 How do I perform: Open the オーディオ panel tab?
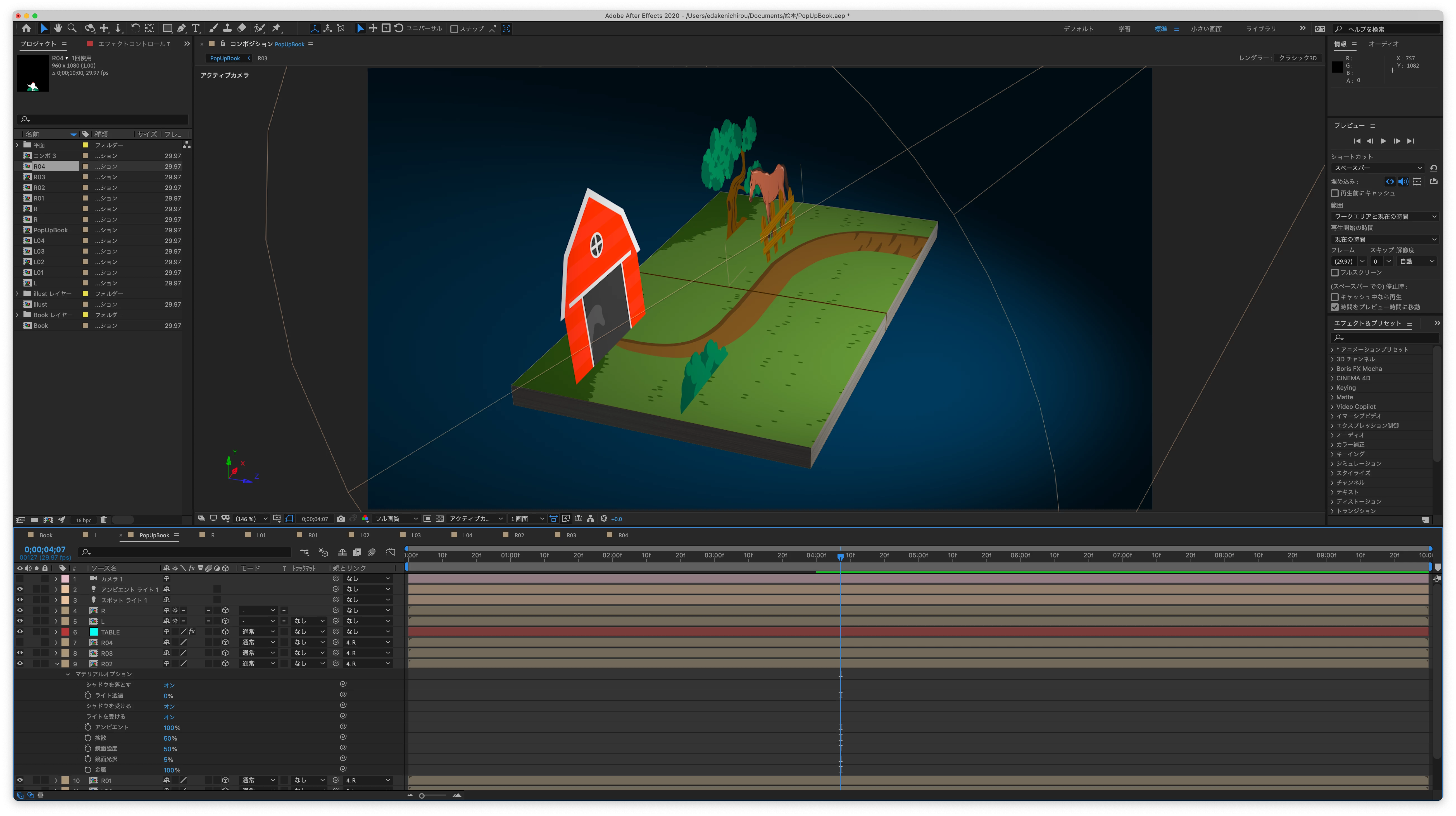[1383, 44]
